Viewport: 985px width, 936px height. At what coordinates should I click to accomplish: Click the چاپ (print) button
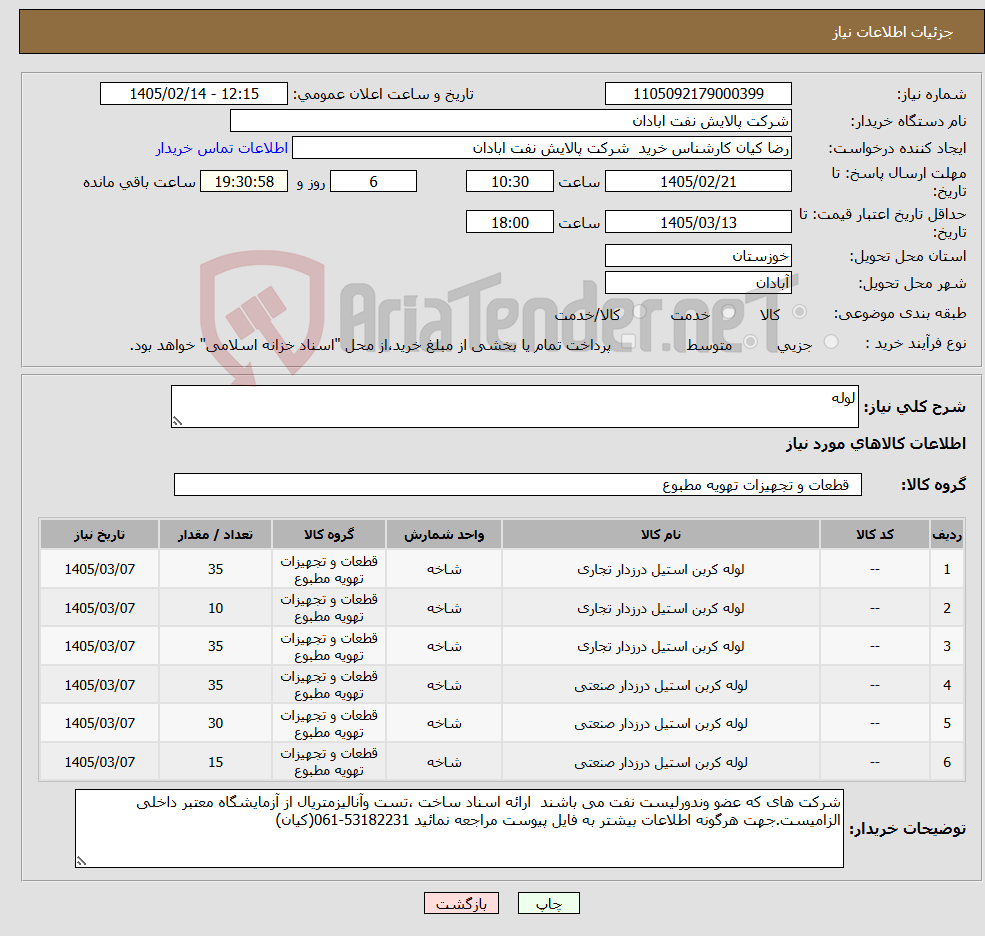point(548,903)
